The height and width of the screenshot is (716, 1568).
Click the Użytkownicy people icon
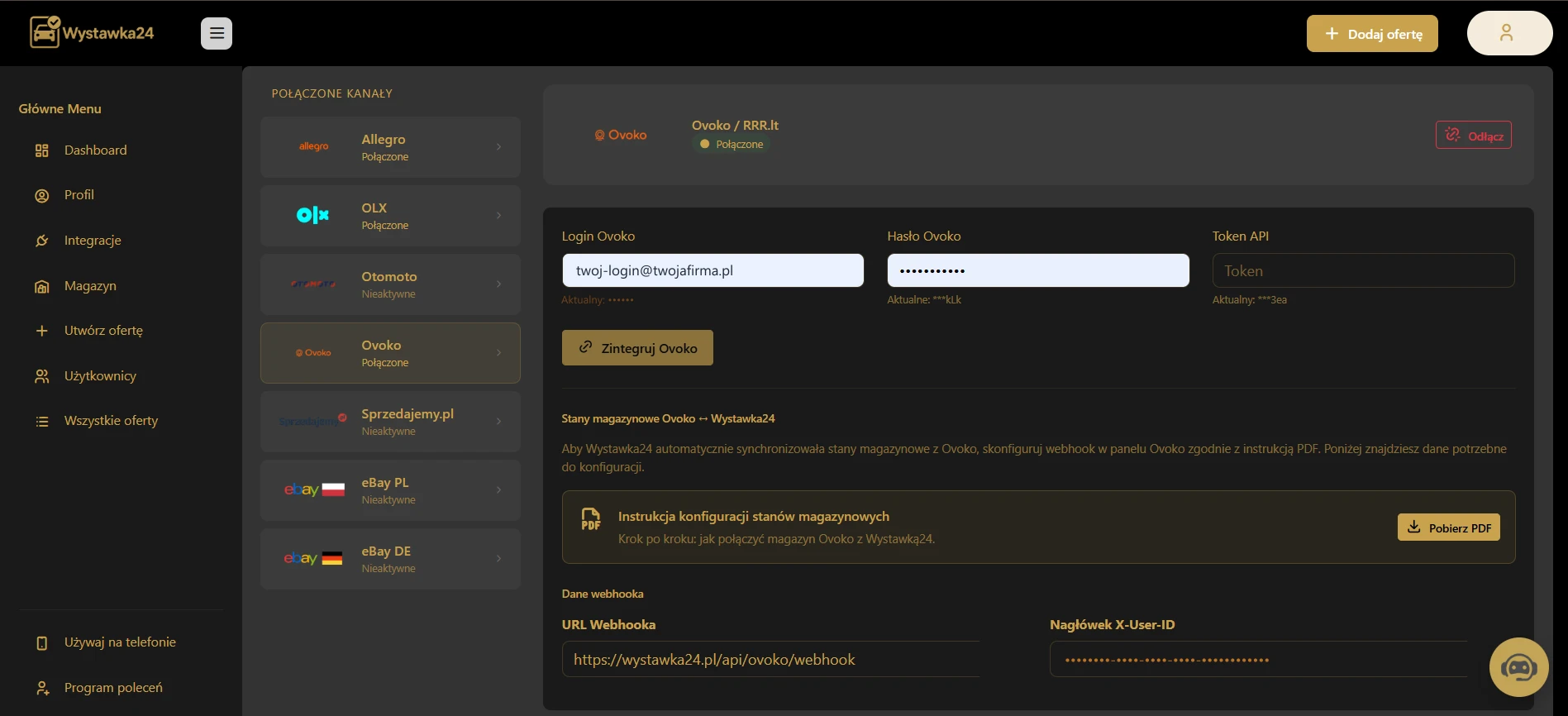click(x=42, y=376)
